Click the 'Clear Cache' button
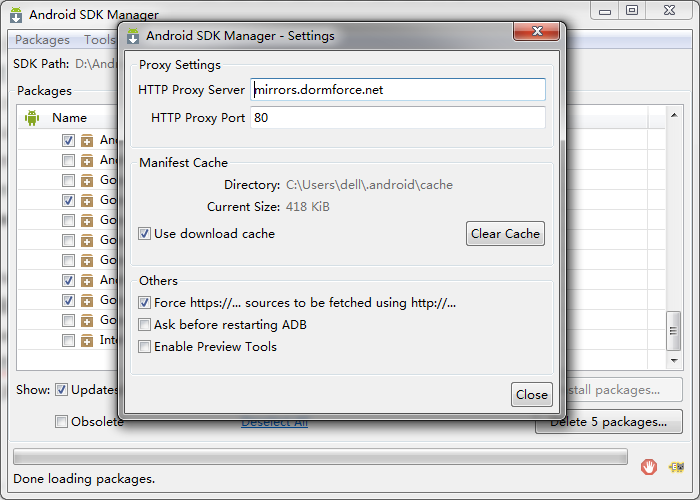Screen dimensions: 700x500 pyautogui.click(x=505, y=233)
